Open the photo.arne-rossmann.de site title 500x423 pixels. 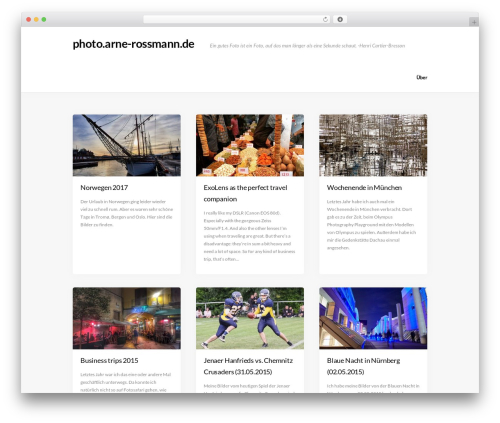point(133,44)
